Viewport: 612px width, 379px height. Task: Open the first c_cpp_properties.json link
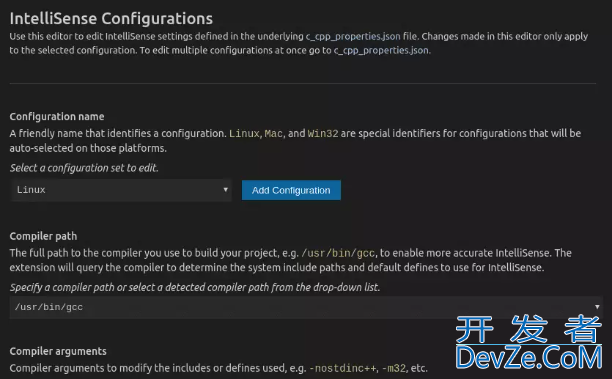tap(353, 37)
